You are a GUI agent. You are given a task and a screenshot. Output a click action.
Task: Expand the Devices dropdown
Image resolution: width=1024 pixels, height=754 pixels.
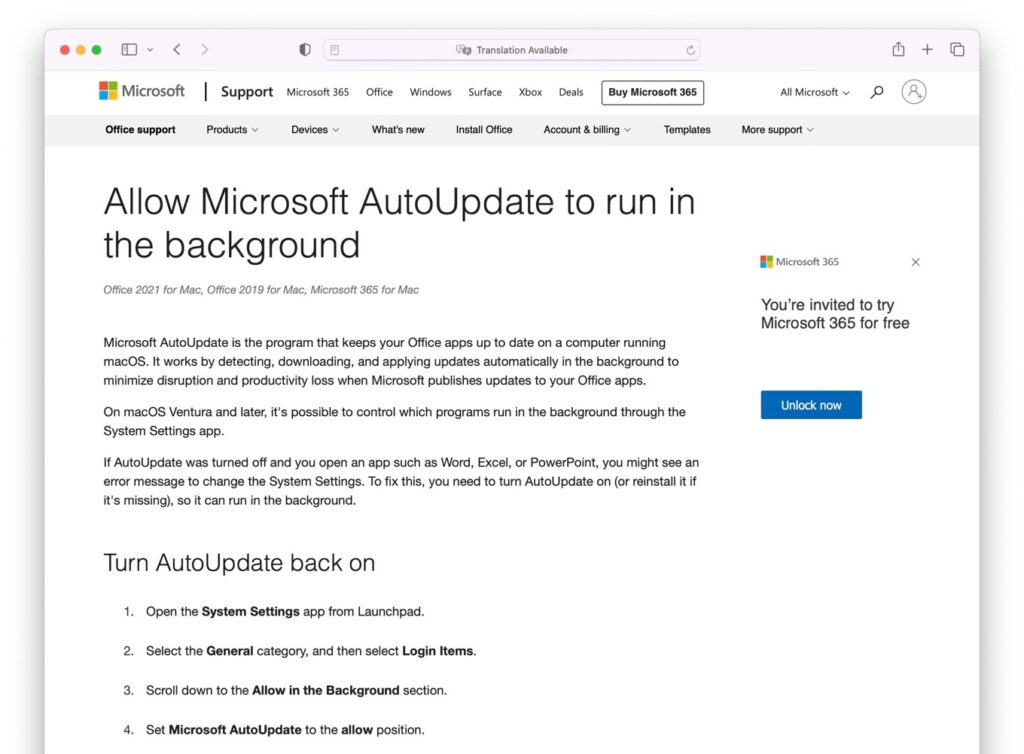click(315, 130)
